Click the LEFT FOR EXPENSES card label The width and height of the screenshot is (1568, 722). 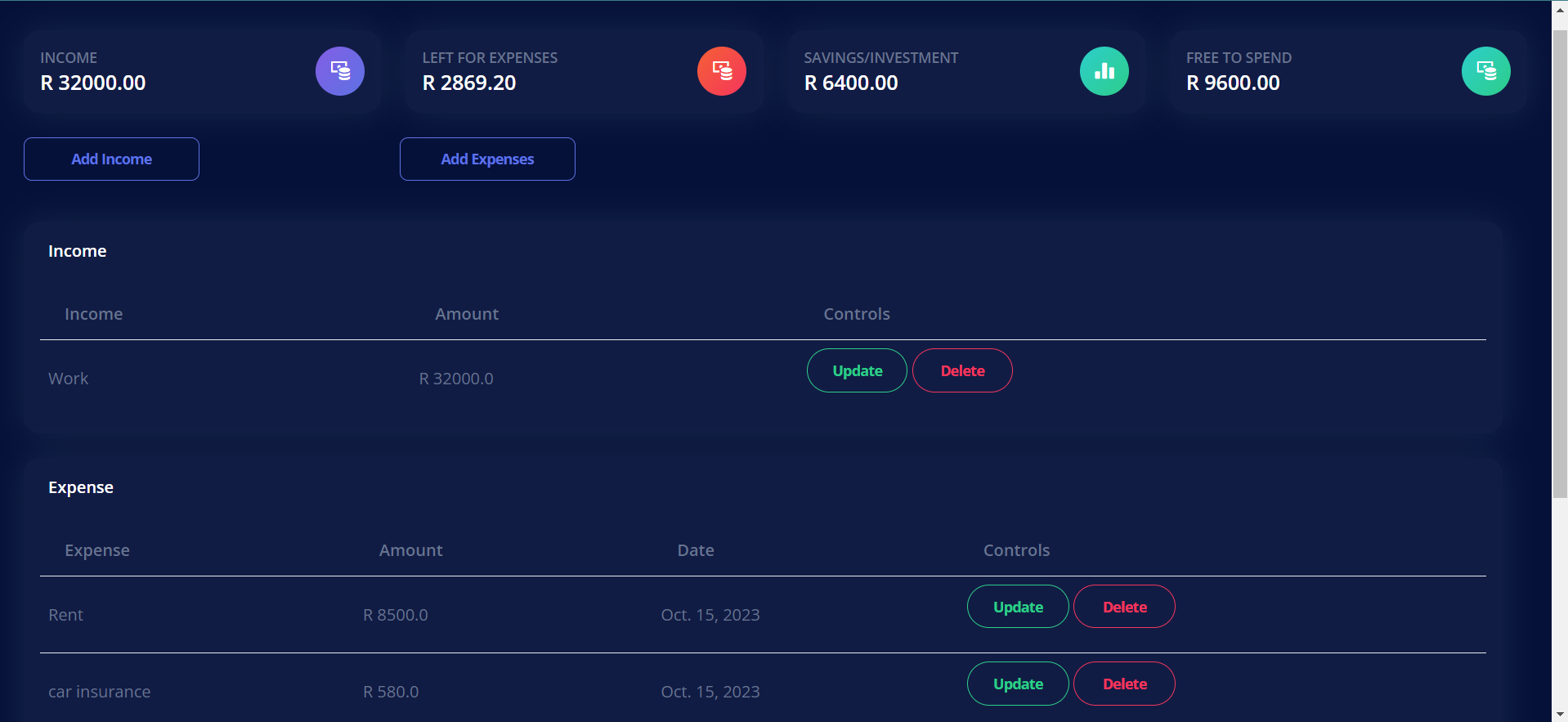(x=490, y=58)
